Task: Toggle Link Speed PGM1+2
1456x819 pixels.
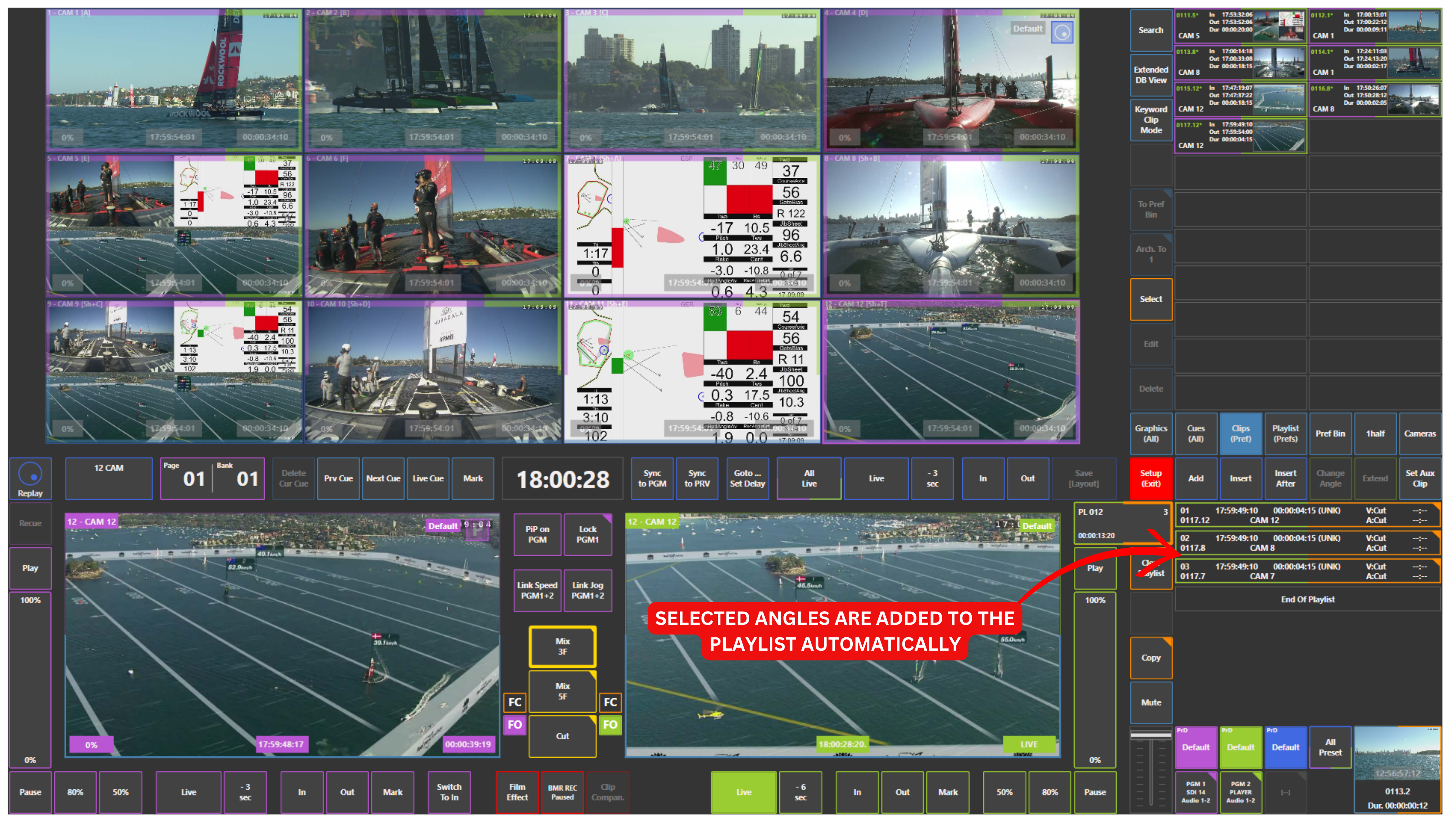Action: pos(537,590)
